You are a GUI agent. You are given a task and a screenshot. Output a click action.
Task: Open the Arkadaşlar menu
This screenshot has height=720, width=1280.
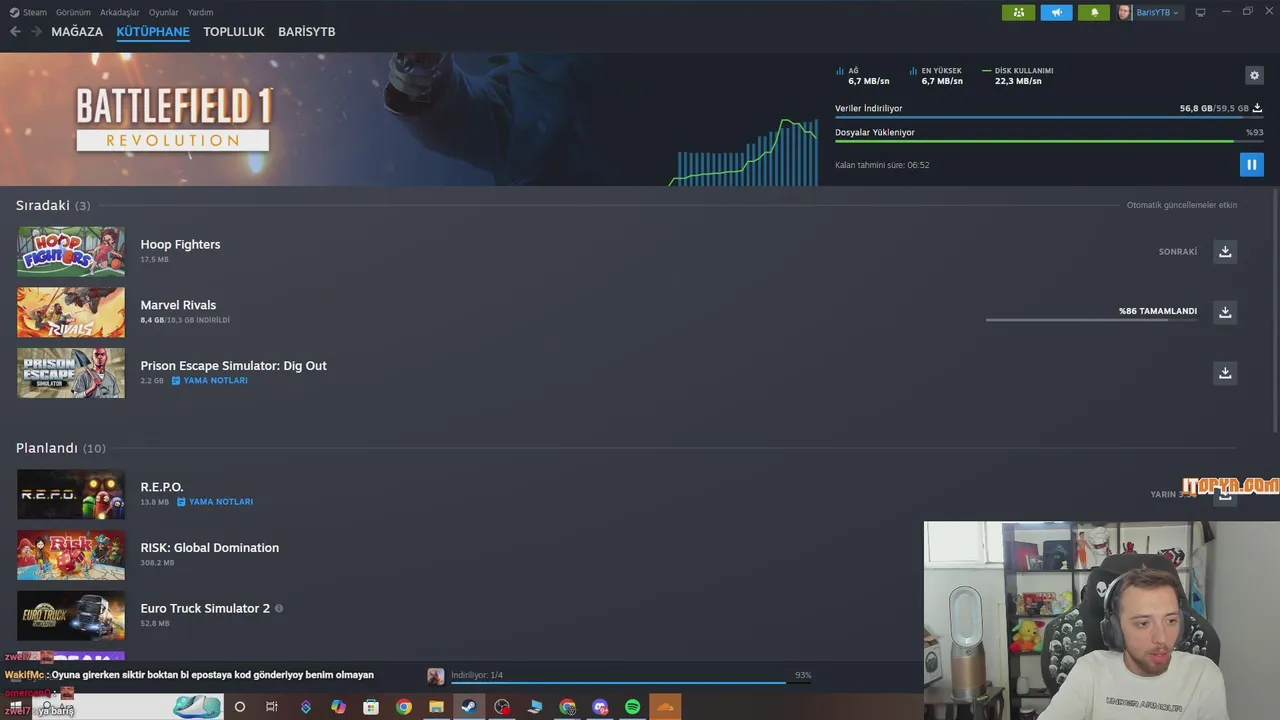[120, 12]
